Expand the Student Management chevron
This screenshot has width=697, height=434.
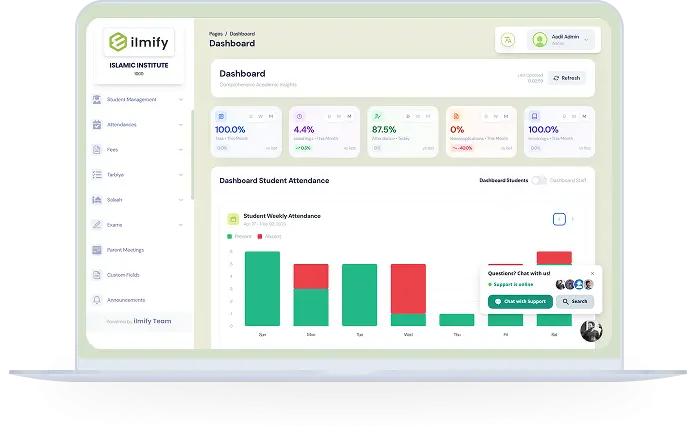pyautogui.click(x=180, y=100)
